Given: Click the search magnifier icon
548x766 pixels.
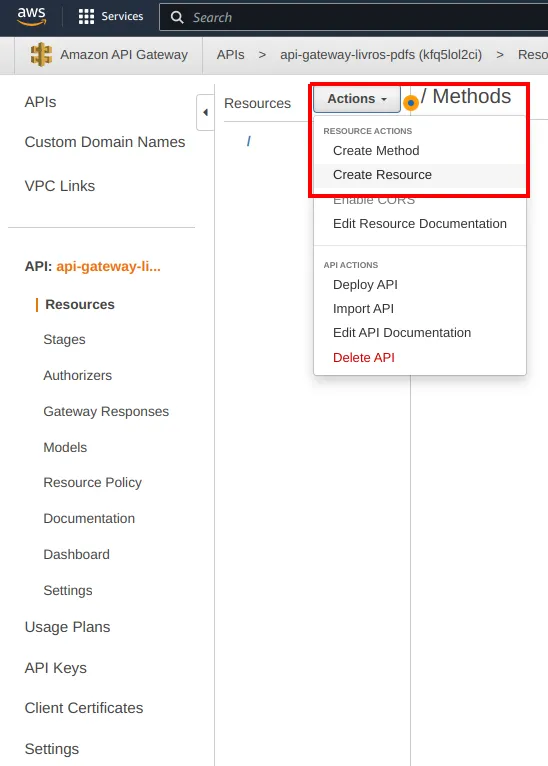Looking at the screenshot, I should point(177,18).
